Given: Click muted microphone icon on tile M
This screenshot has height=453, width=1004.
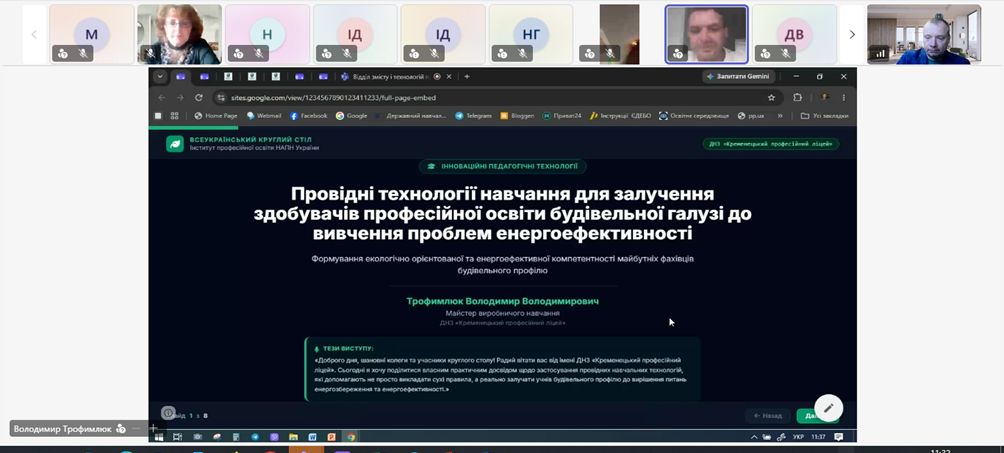Looking at the screenshot, I should pos(83,54).
